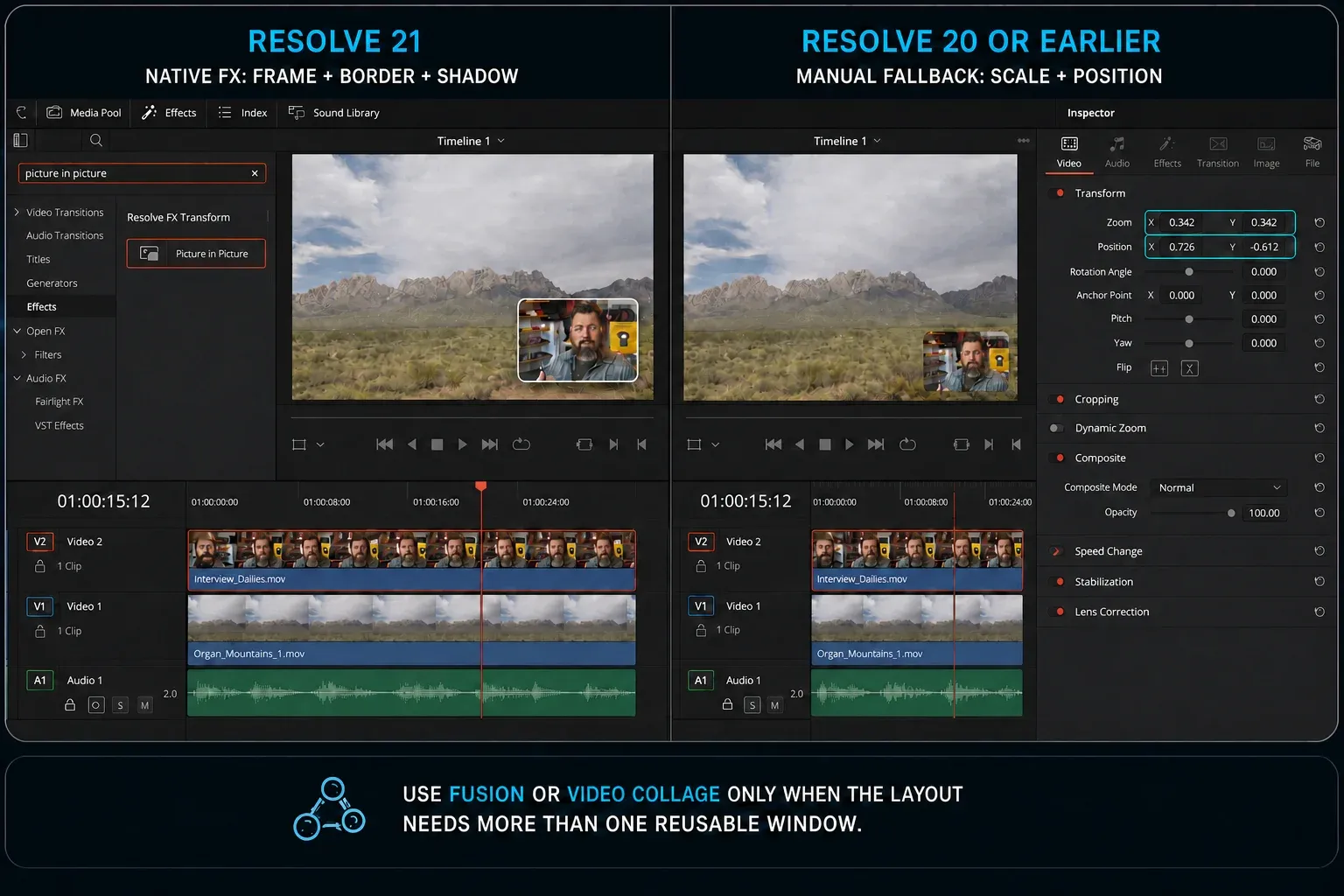Toggle the Stabilization enable switch

pyautogui.click(x=1057, y=581)
